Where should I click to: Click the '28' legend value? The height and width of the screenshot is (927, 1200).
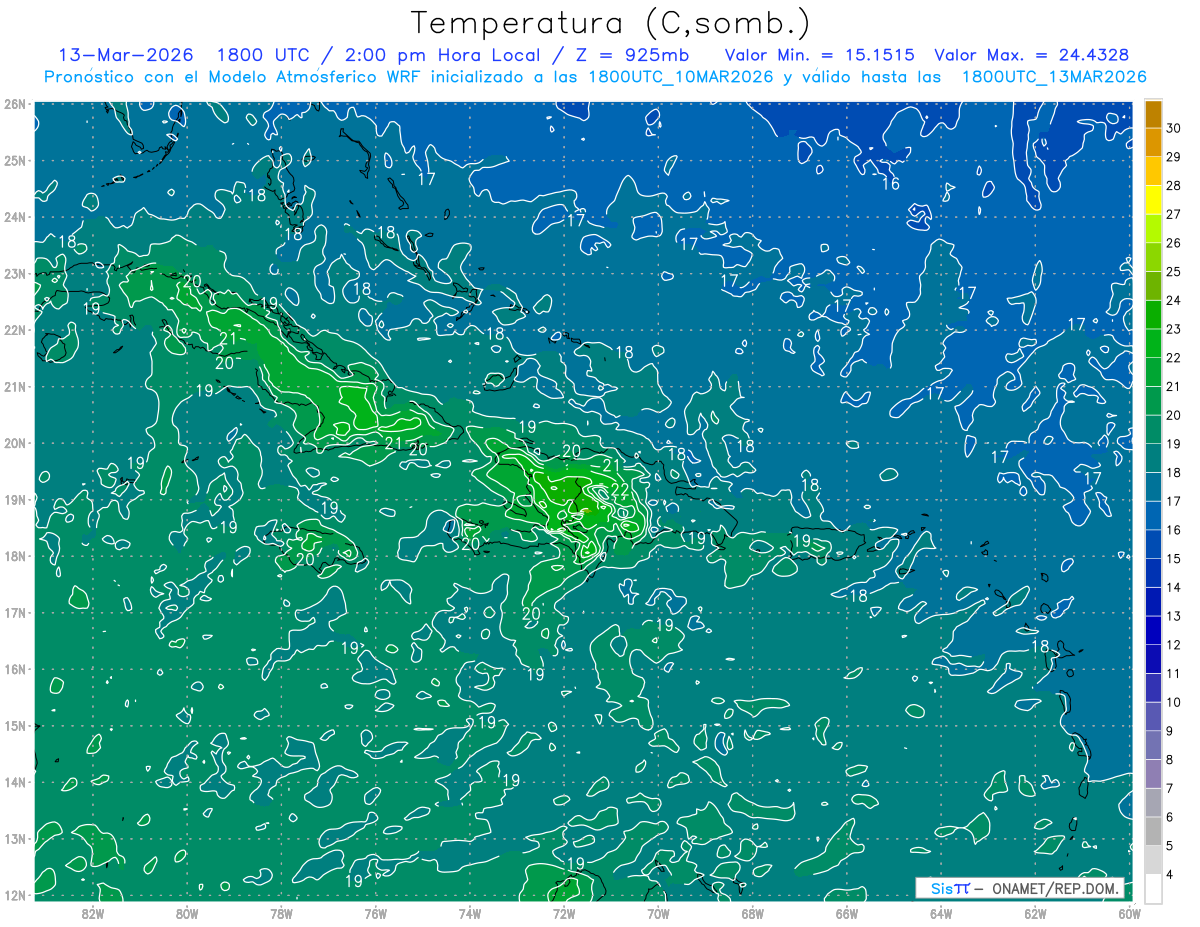click(1174, 186)
